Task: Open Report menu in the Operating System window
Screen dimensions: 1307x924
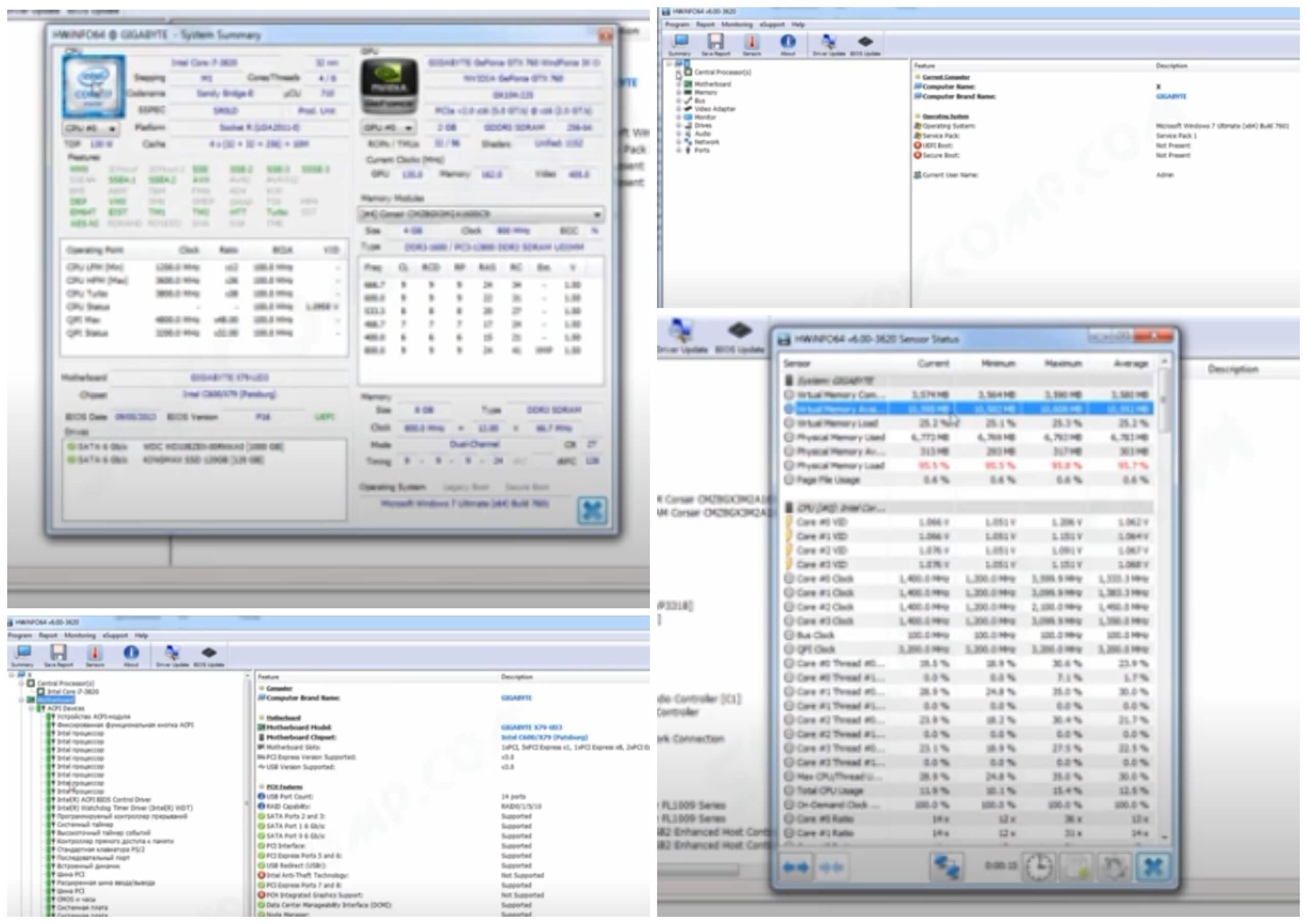Action: tap(705, 25)
